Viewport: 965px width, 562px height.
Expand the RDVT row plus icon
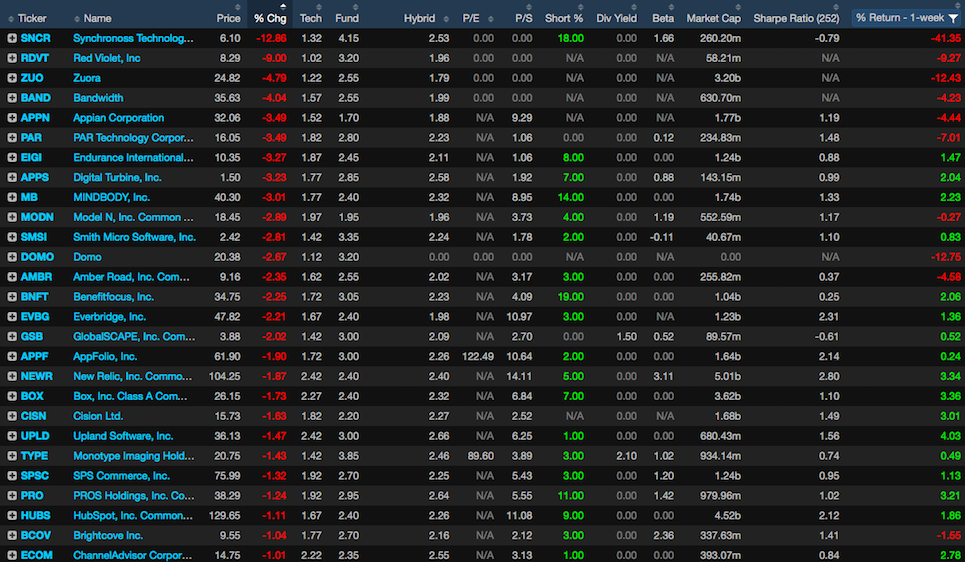click(x=12, y=58)
